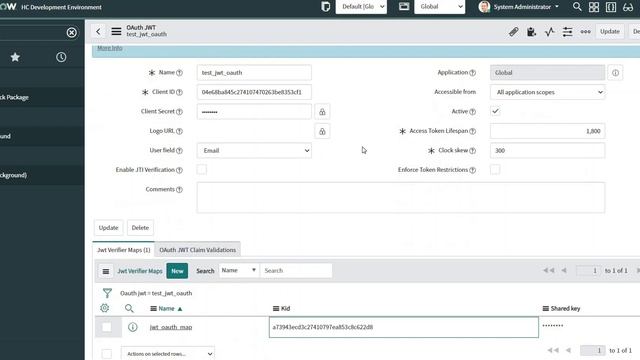640x360 pixels.
Task: Open Accessible from scopes dropdown
Action: click(x=547, y=92)
